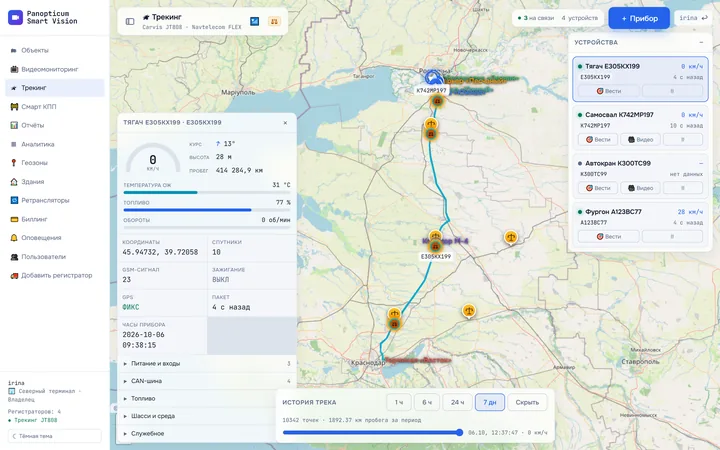The width and height of the screenshot is (720, 450).
Task: Toggle the Тёмная тема switch
Action: [x=55, y=436]
